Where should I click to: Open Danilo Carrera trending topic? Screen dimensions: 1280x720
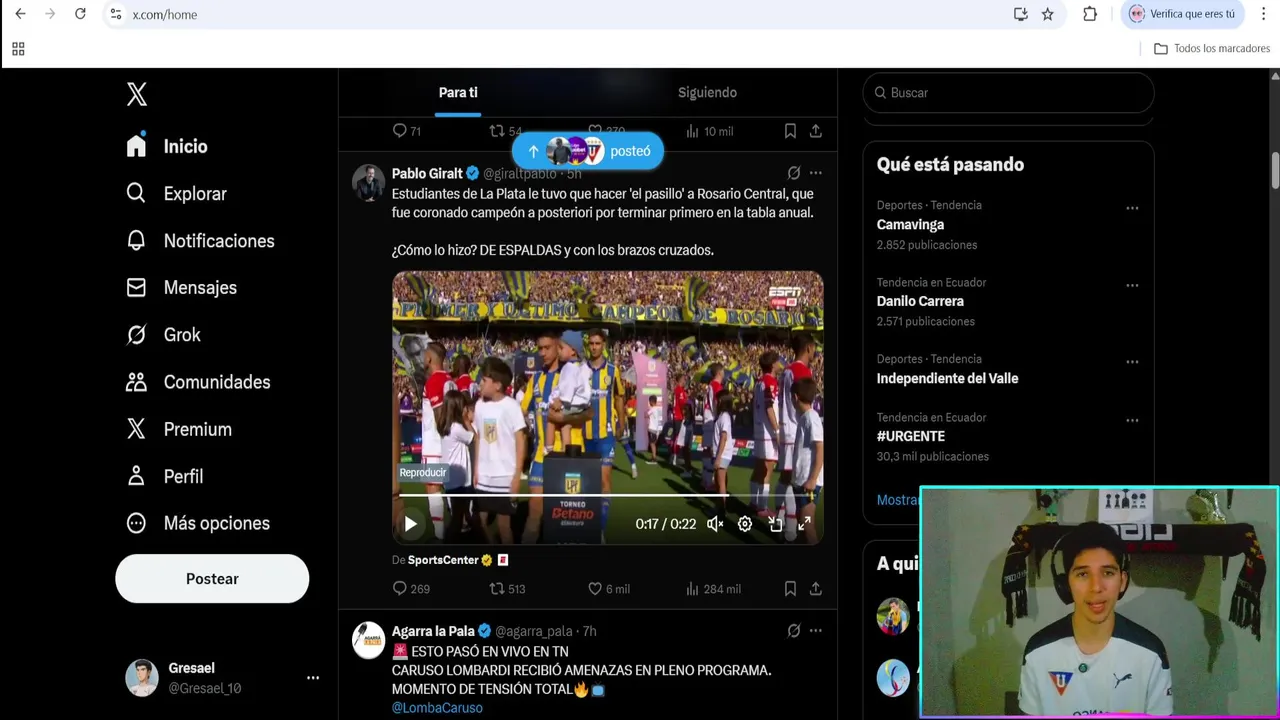click(x=920, y=301)
